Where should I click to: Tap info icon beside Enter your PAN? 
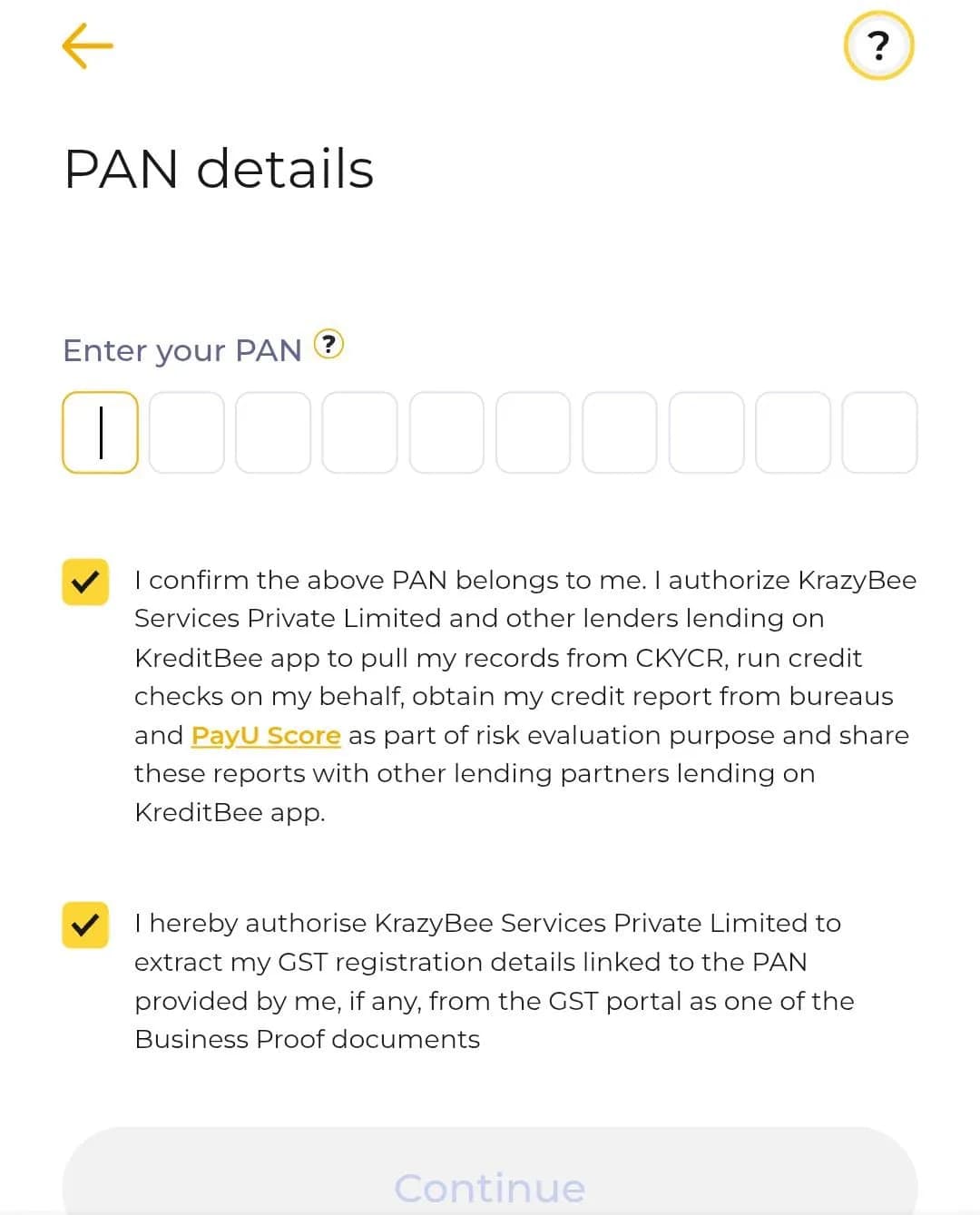pos(328,345)
